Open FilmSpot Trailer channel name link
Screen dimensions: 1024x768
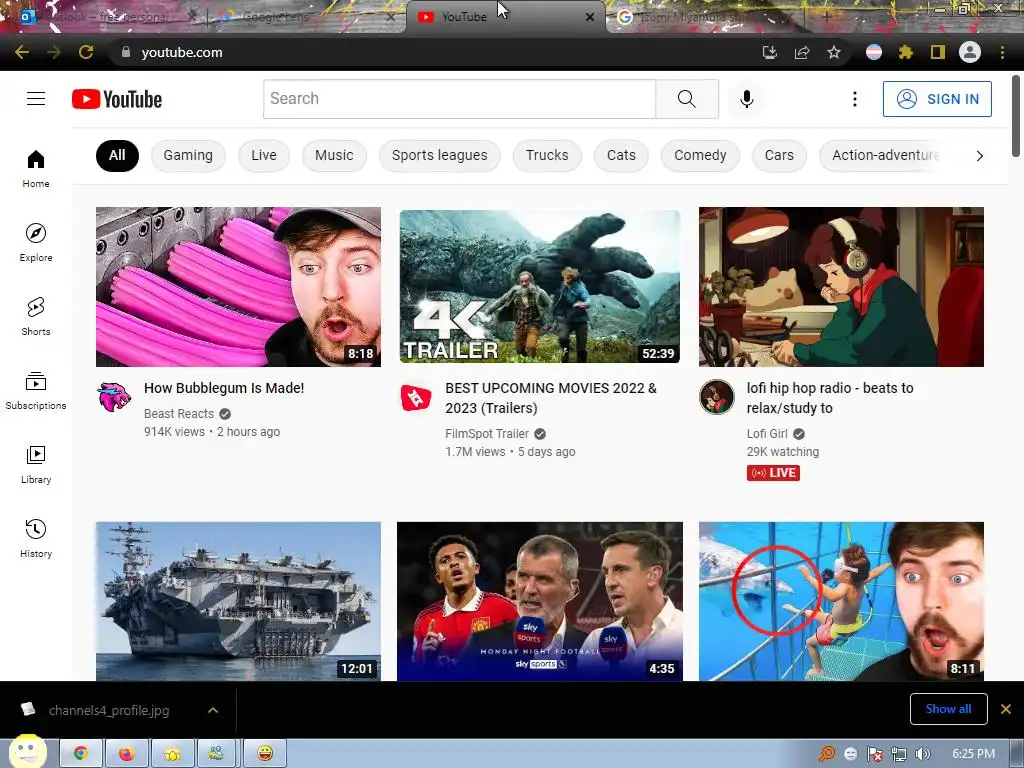click(x=487, y=434)
